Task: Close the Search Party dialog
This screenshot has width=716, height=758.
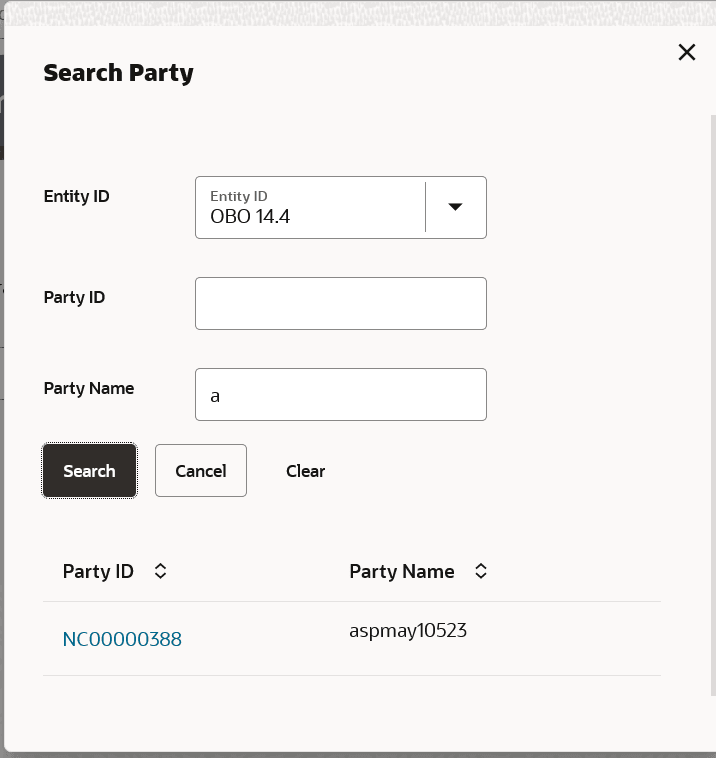Action: click(x=686, y=52)
